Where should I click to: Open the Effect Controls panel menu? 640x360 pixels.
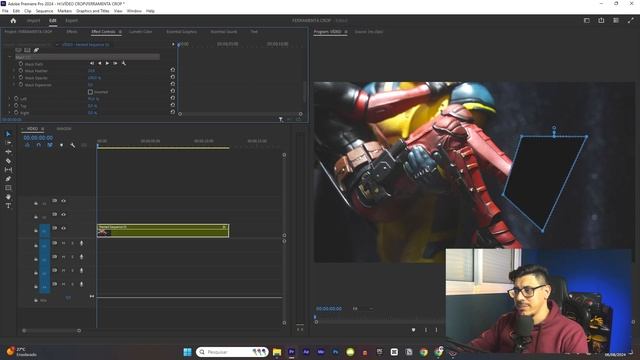[x=120, y=32]
